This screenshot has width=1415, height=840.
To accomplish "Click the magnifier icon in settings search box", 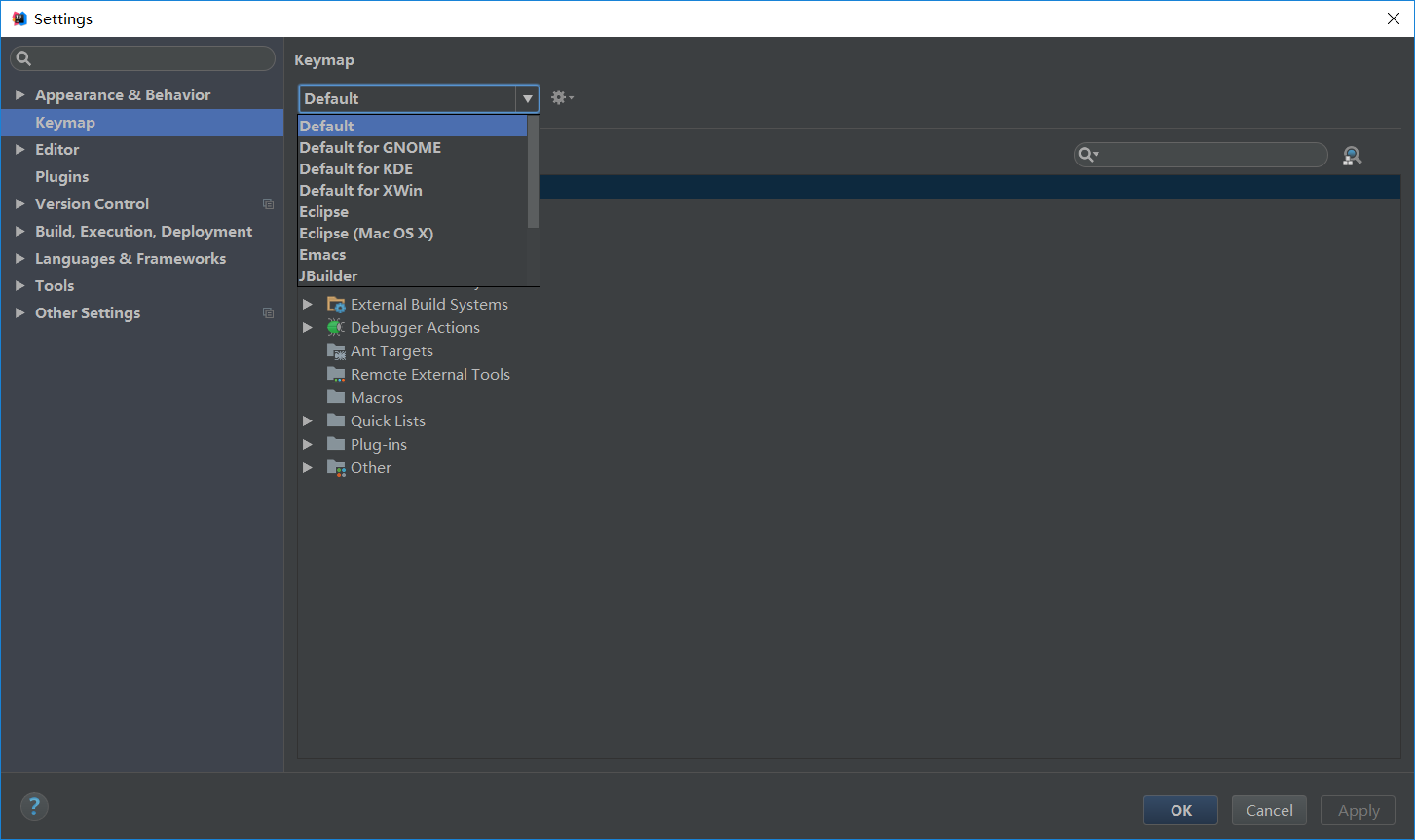I will tap(24, 58).
